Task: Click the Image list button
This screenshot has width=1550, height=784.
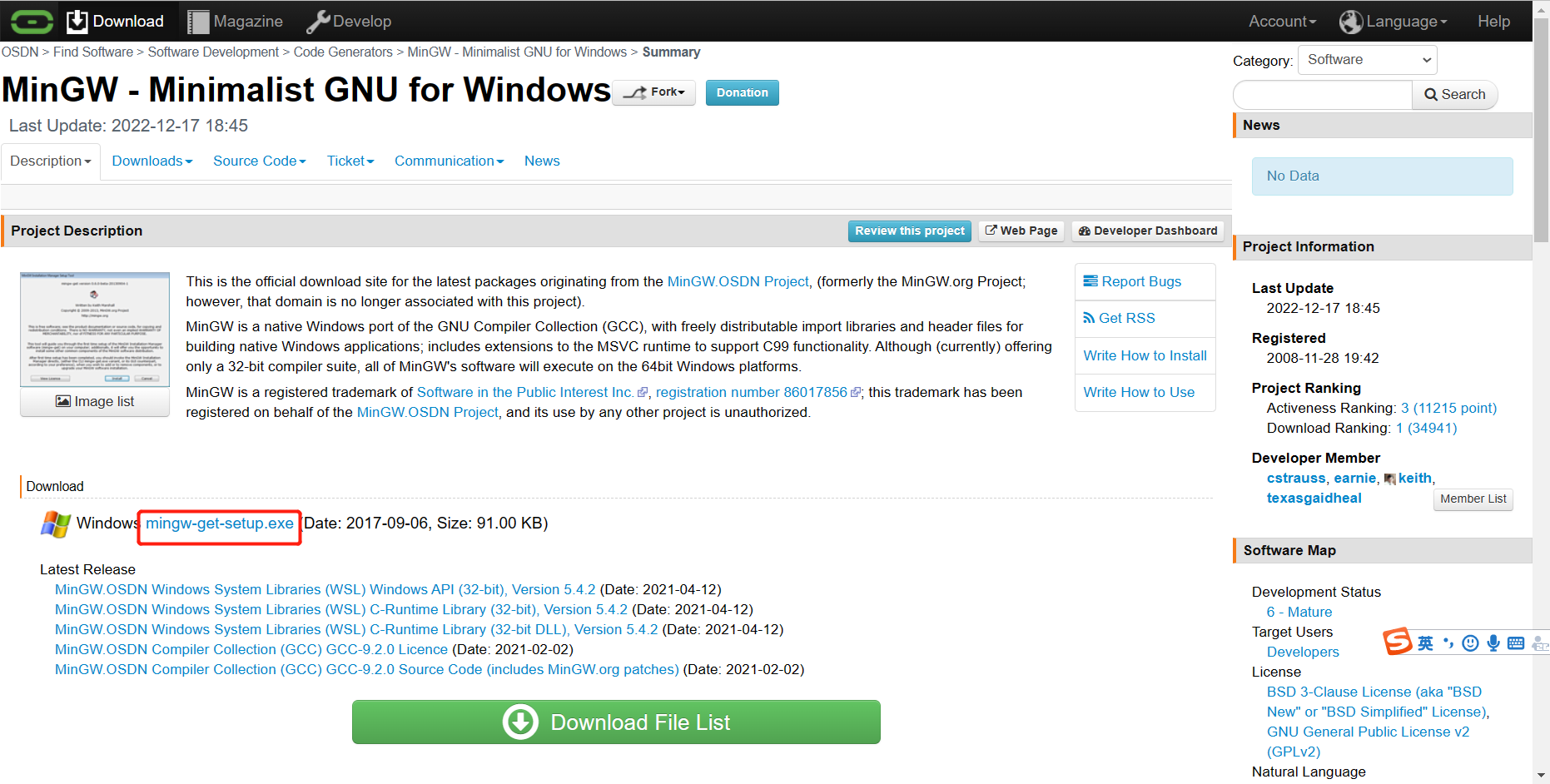Action: pyautogui.click(x=95, y=402)
